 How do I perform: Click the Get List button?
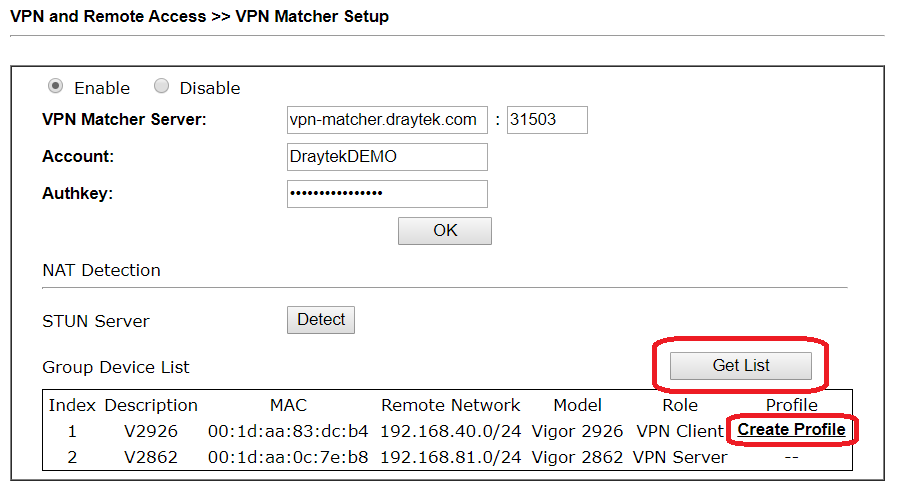(741, 366)
